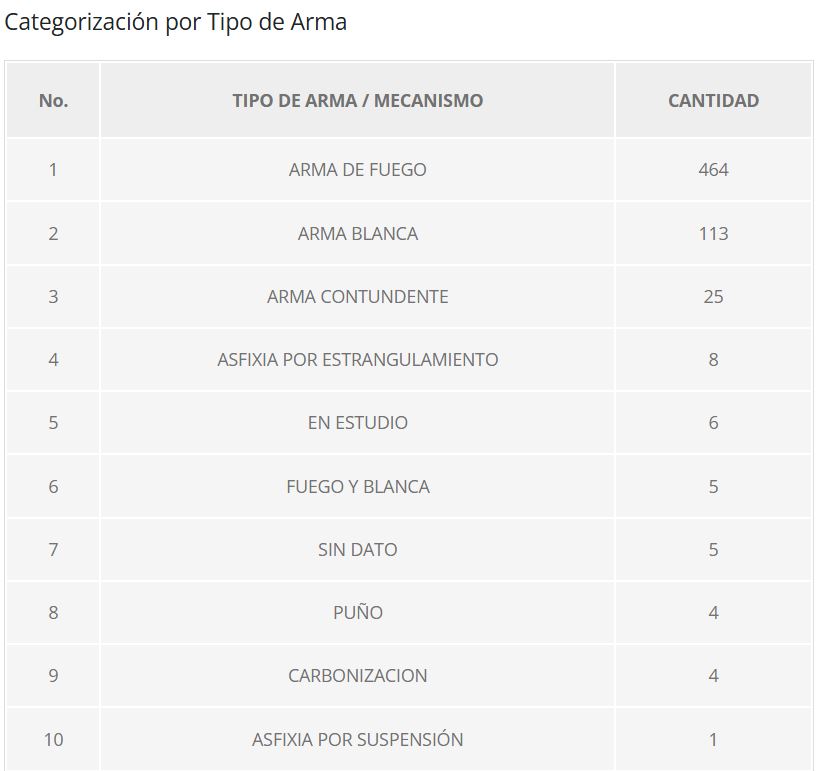This screenshot has width=821, height=771.
Task: Click the 'Categorización por Tipo de Arma' heading
Action: [176, 22]
